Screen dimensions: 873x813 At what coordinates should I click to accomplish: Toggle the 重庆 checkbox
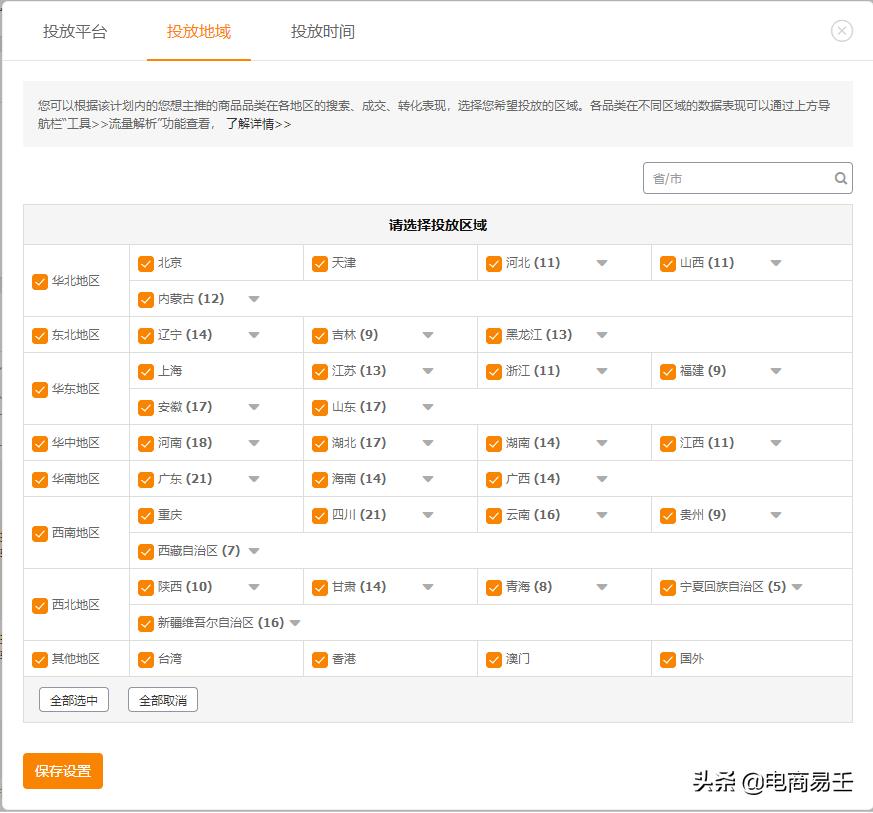(146, 516)
